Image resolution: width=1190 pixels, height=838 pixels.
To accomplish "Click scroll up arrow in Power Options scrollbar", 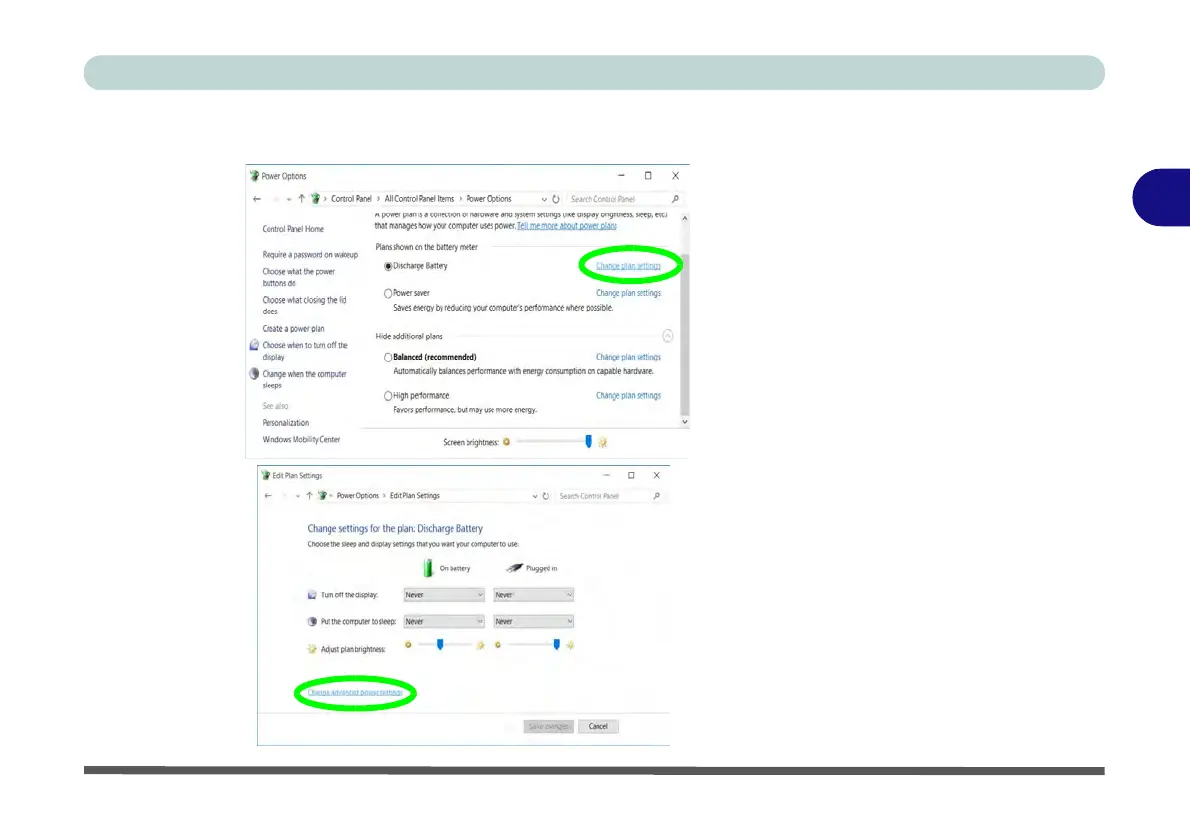I will click(685, 219).
